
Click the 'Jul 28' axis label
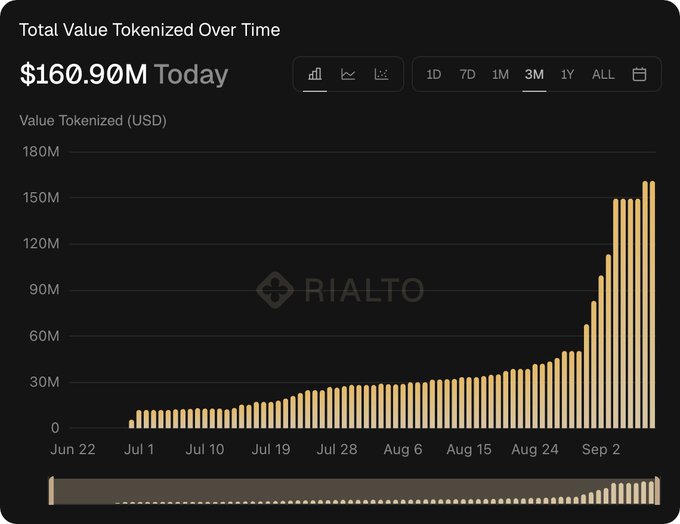click(337, 449)
